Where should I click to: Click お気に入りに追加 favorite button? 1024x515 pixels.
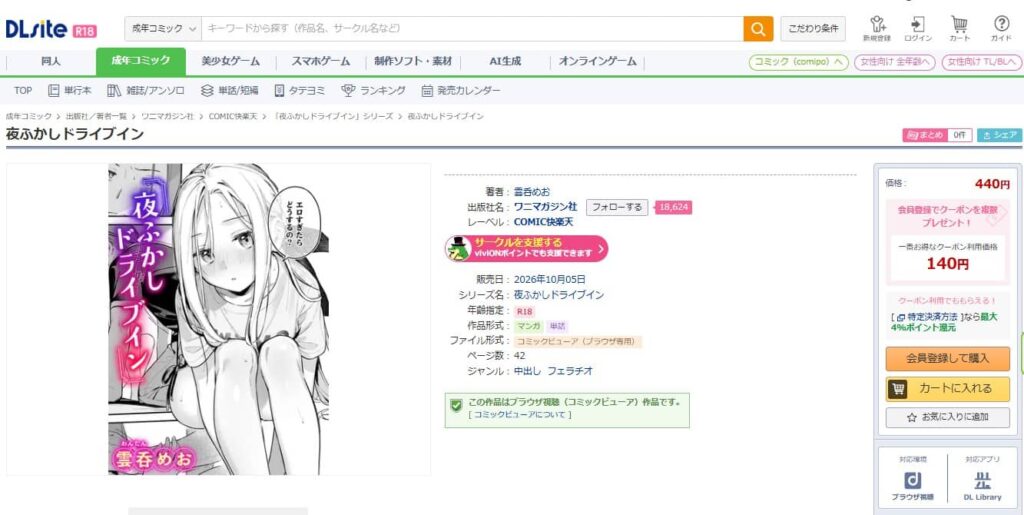pyautogui.click(x=947, y=417)
